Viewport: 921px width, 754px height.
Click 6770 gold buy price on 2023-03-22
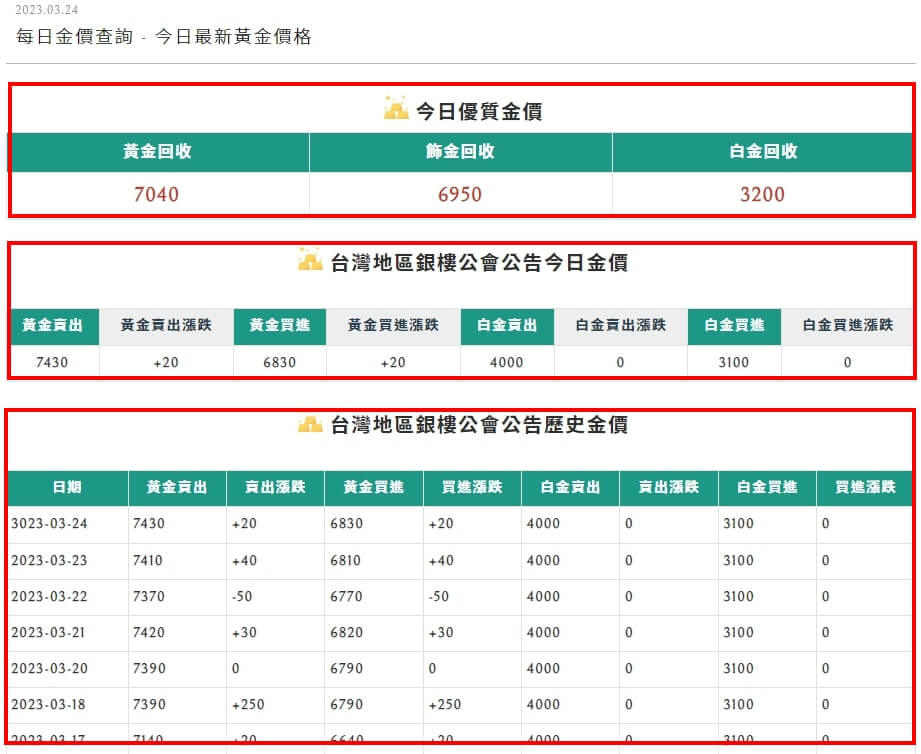point(347,596)
